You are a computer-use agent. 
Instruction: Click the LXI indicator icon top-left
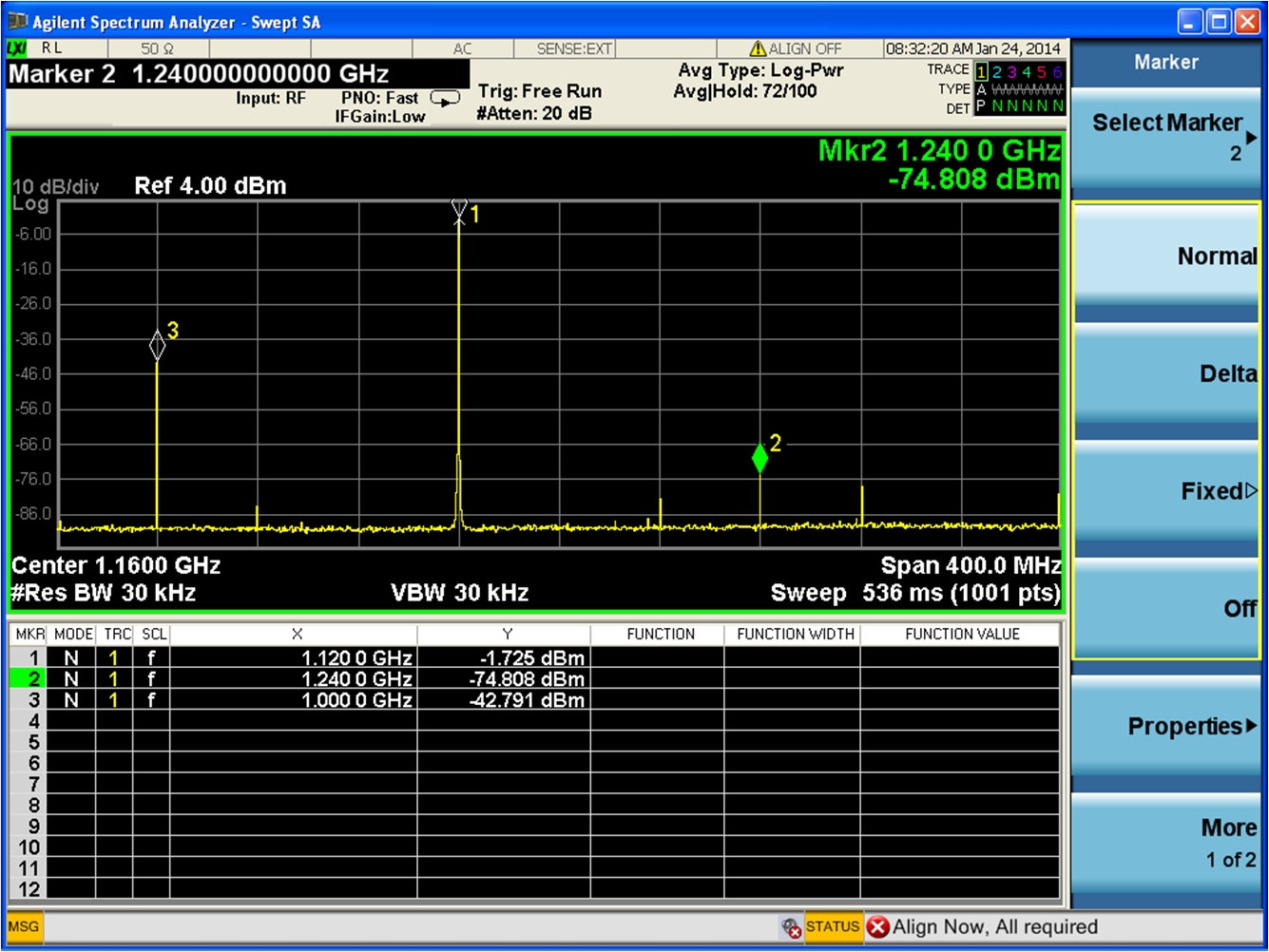coord(18,48)
